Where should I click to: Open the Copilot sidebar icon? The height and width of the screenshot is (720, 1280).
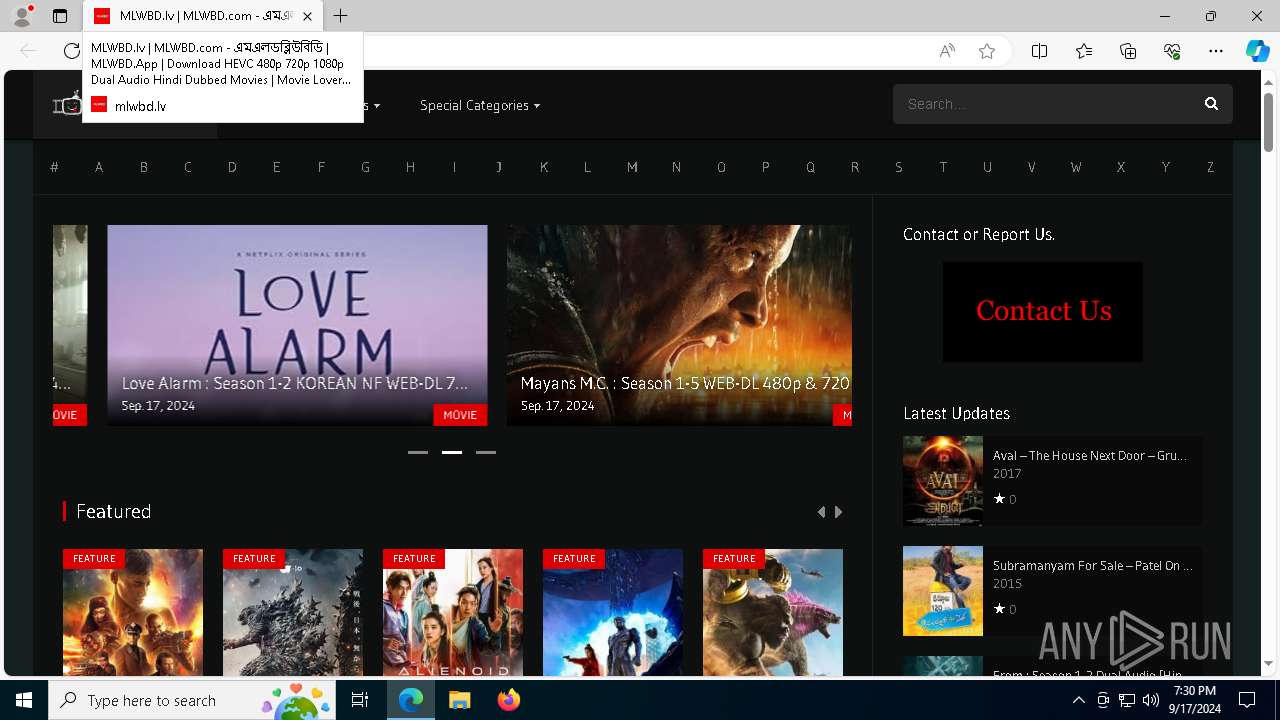tap(1257, 51)
